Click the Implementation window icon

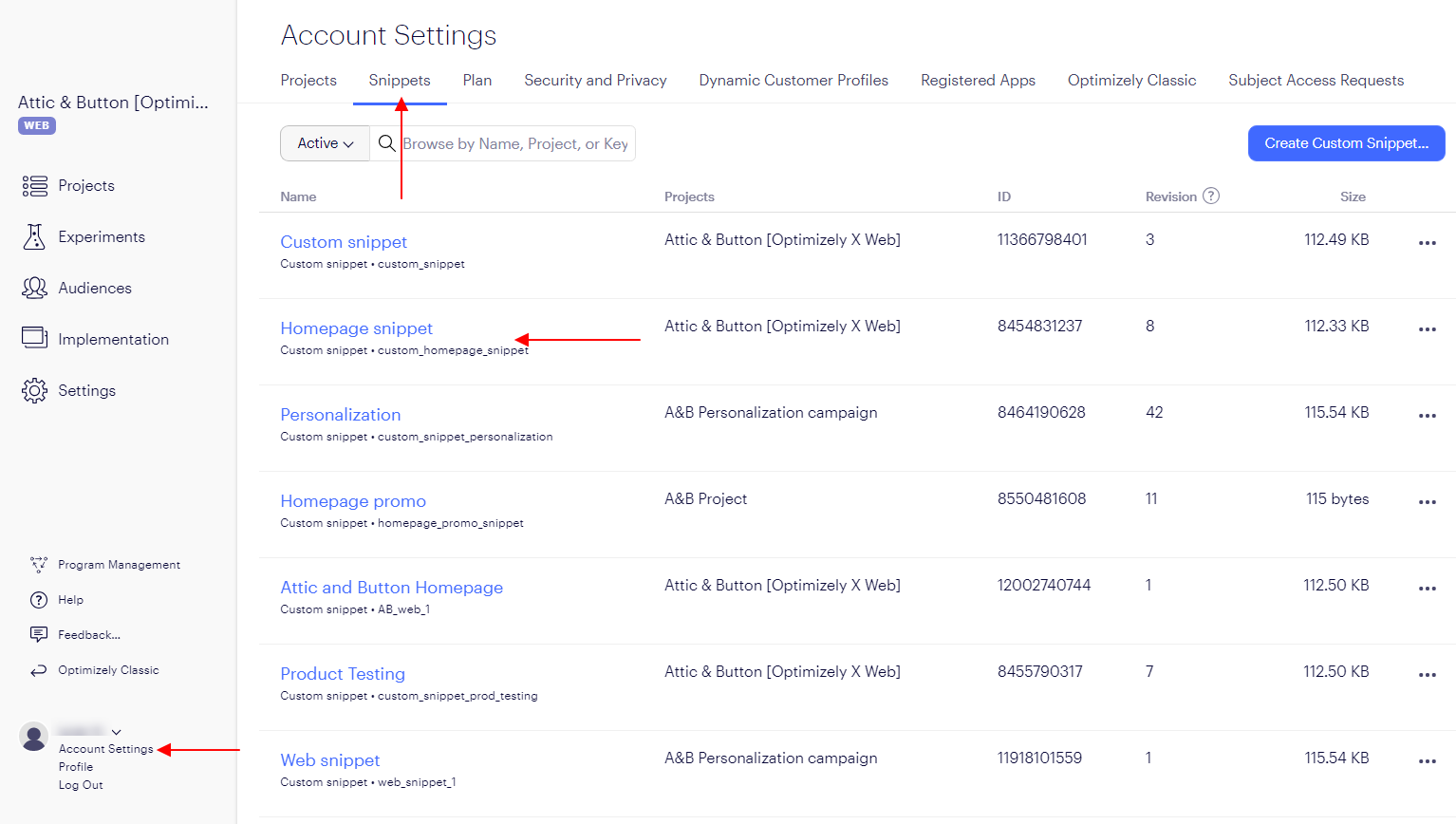point(35,338)
